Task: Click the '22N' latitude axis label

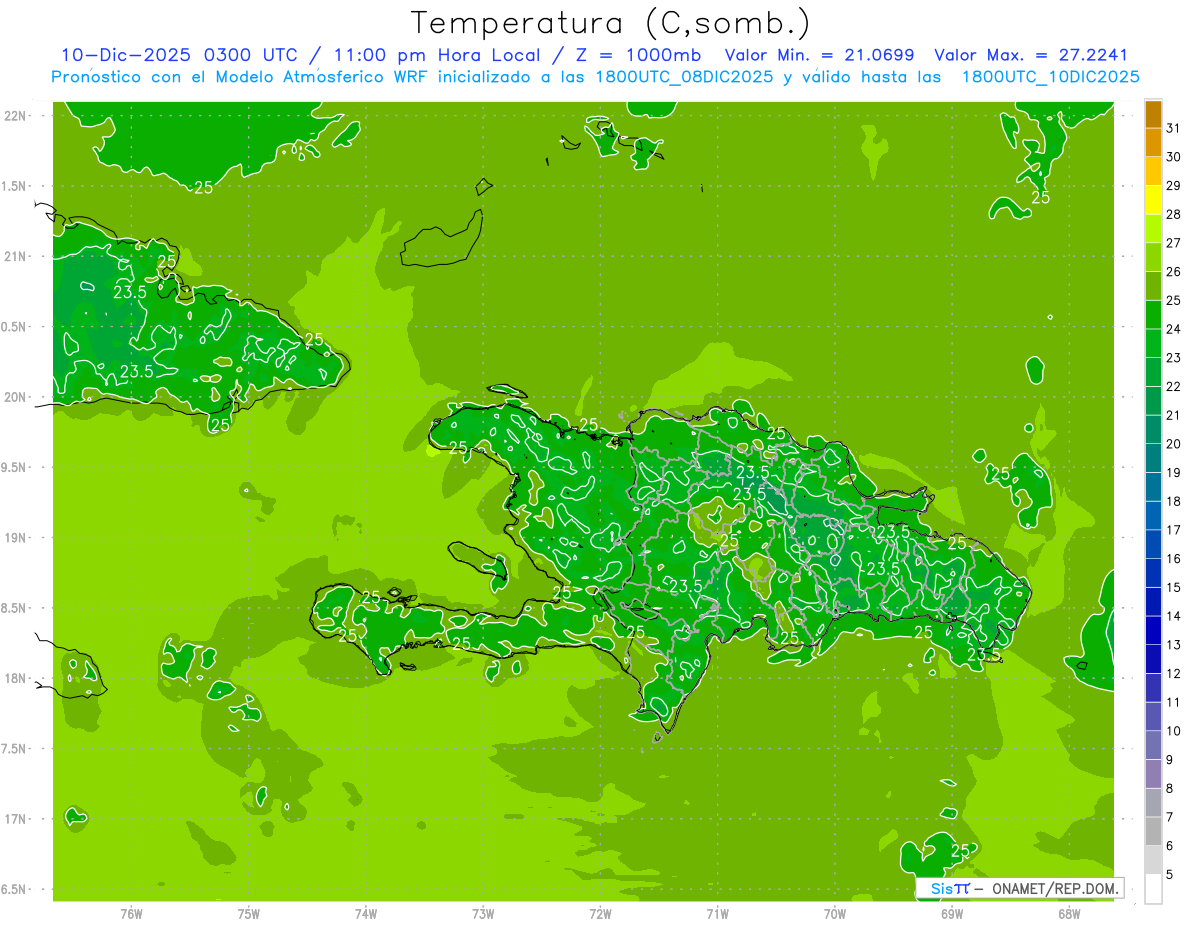Action: point(17,116)
